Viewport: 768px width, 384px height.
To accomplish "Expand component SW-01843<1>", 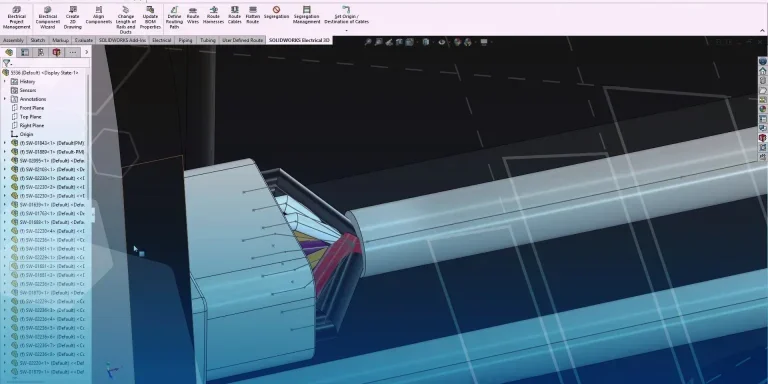I will point(5,143).
